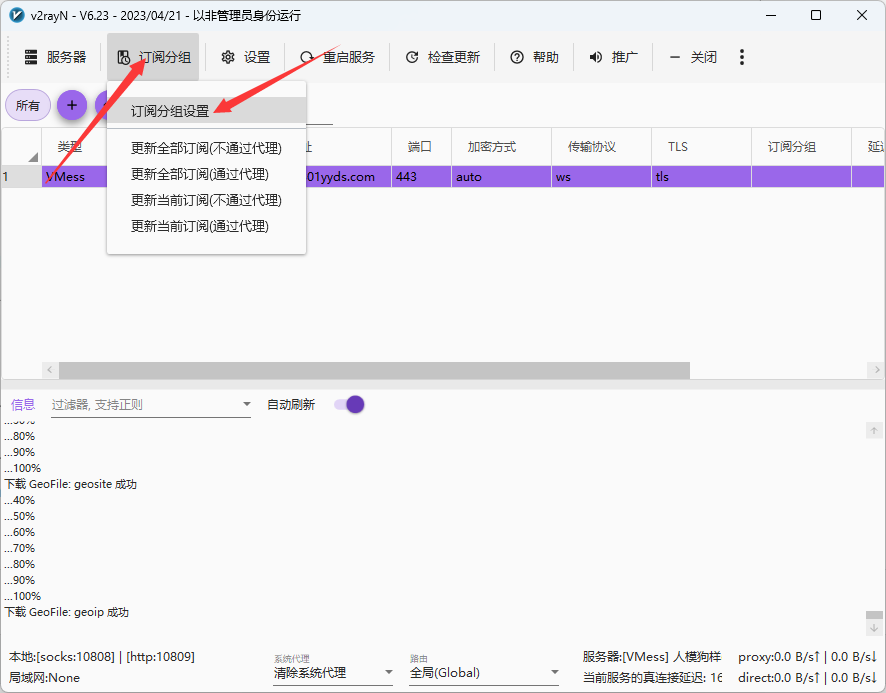Click the 局域网:None status text

tap(44, 678)
